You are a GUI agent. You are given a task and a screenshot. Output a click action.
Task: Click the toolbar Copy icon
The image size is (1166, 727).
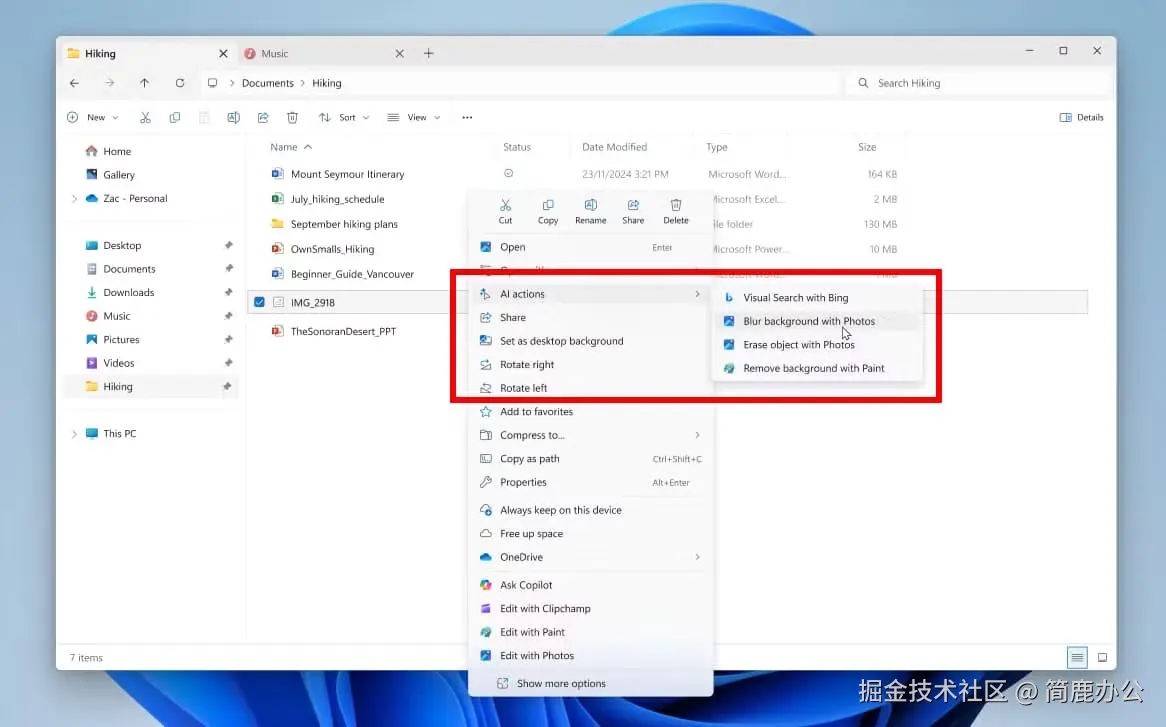pos(175,117)
